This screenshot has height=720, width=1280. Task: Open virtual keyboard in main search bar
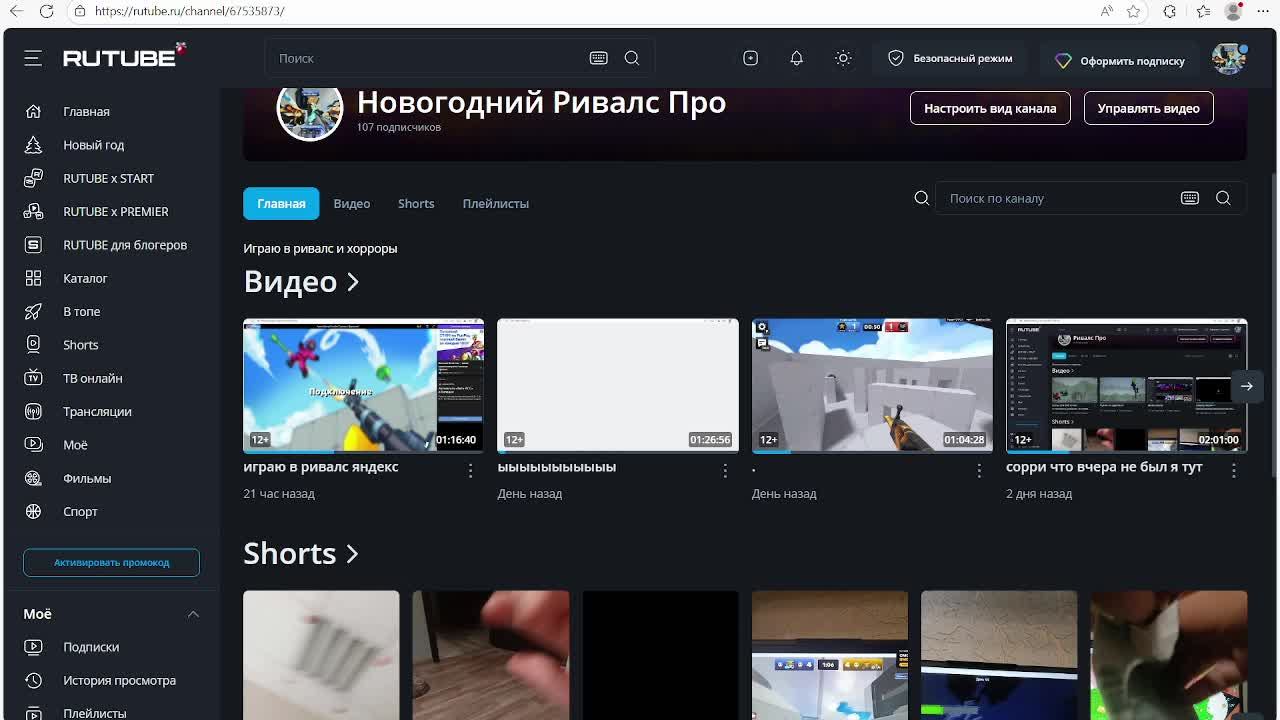598,58
